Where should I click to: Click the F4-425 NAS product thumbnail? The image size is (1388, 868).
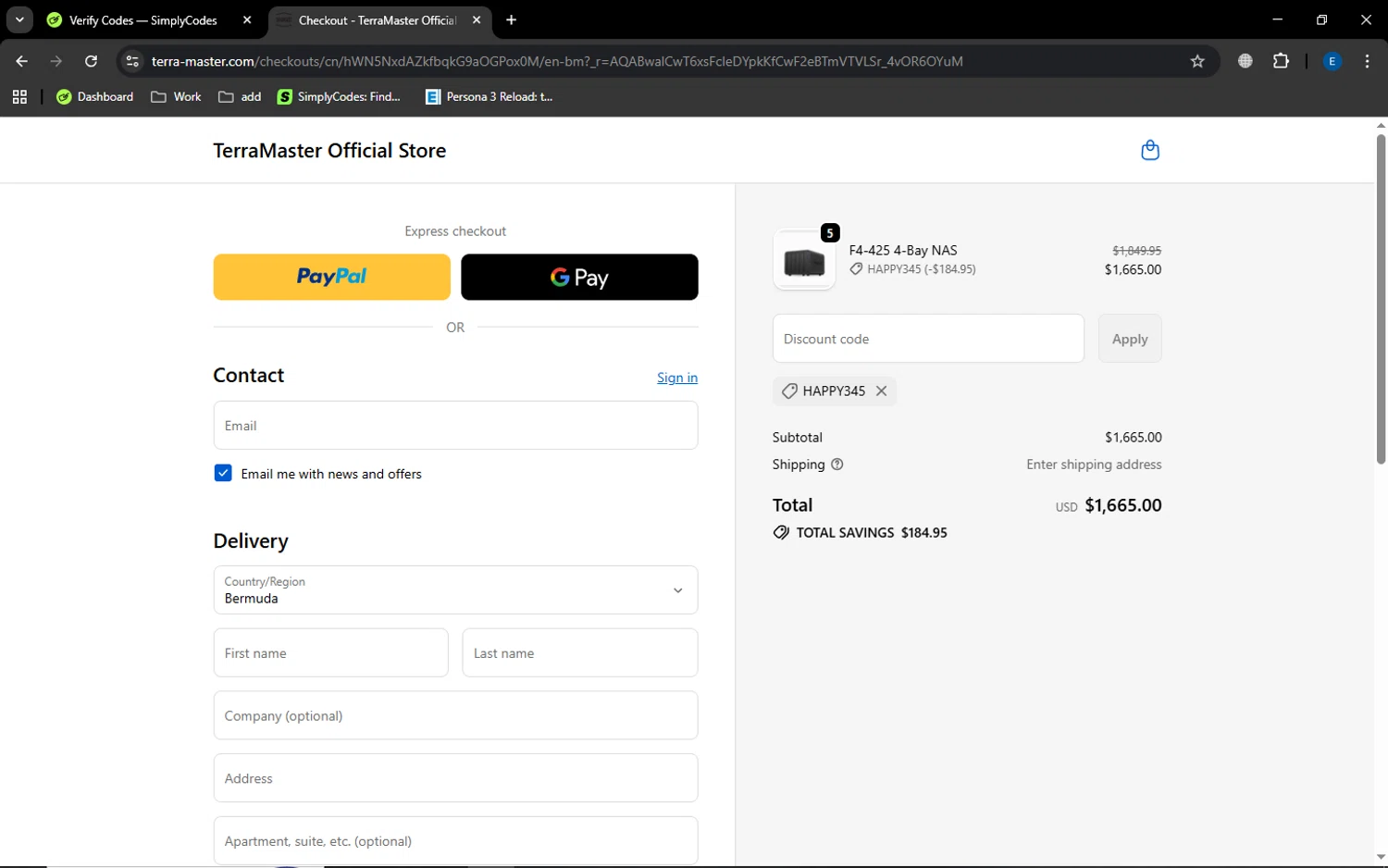(x=804, y=261)
